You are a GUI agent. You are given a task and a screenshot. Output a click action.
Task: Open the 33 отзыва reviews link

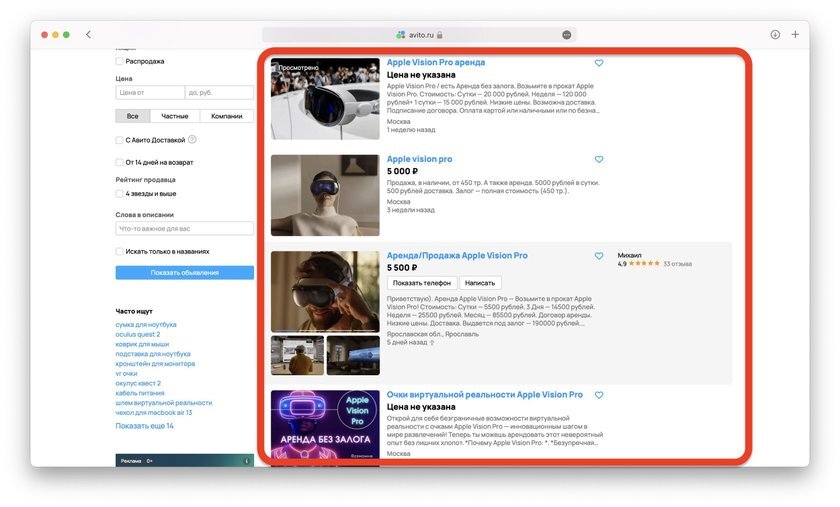pyautogui.click(x=678, y=264)
